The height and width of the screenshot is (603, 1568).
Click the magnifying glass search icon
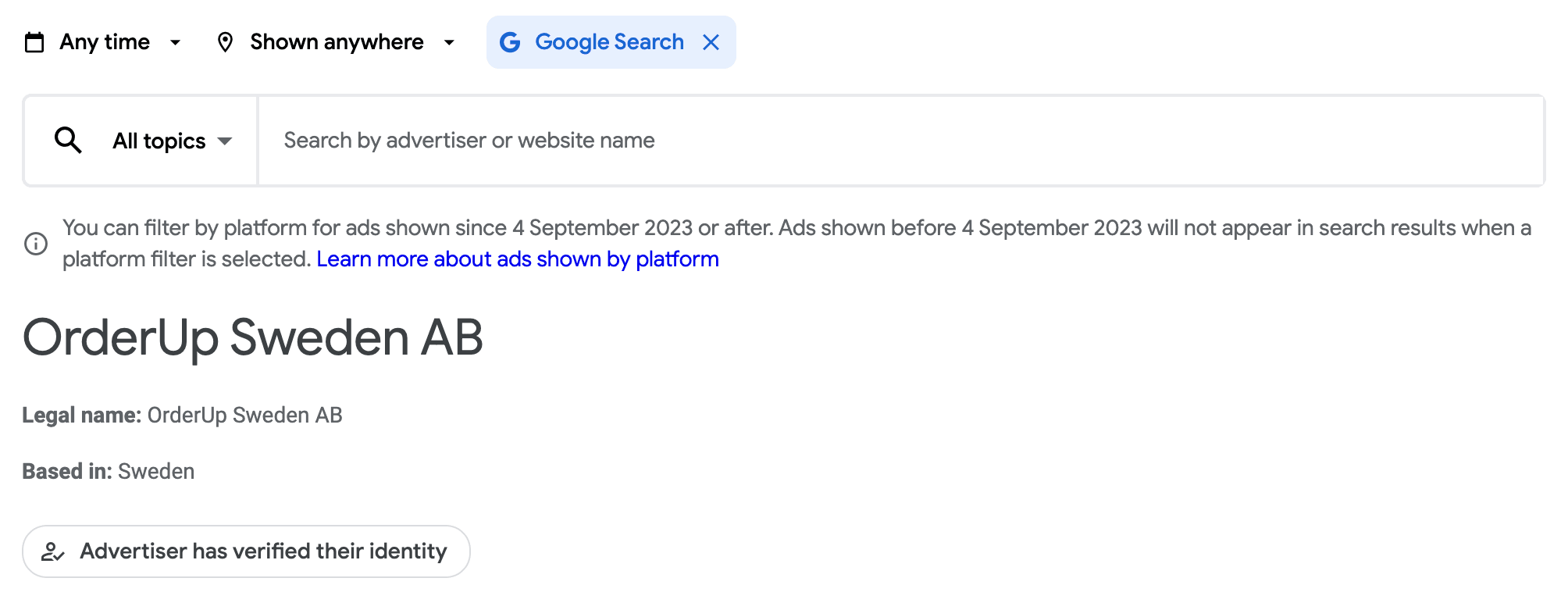(x=68, y=141)
